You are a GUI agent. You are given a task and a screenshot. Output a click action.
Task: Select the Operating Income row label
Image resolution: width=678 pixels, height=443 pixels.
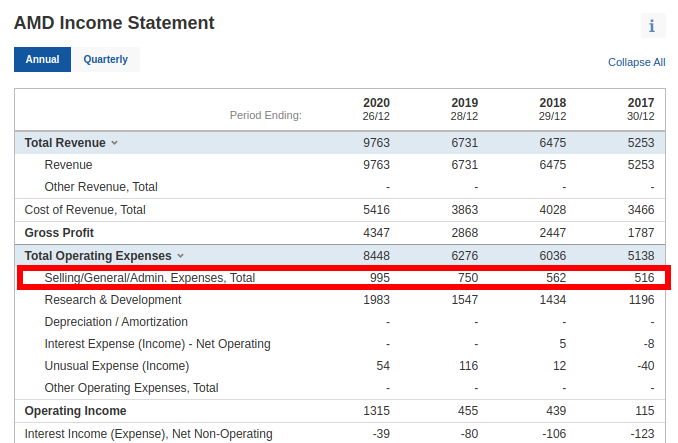75,411
